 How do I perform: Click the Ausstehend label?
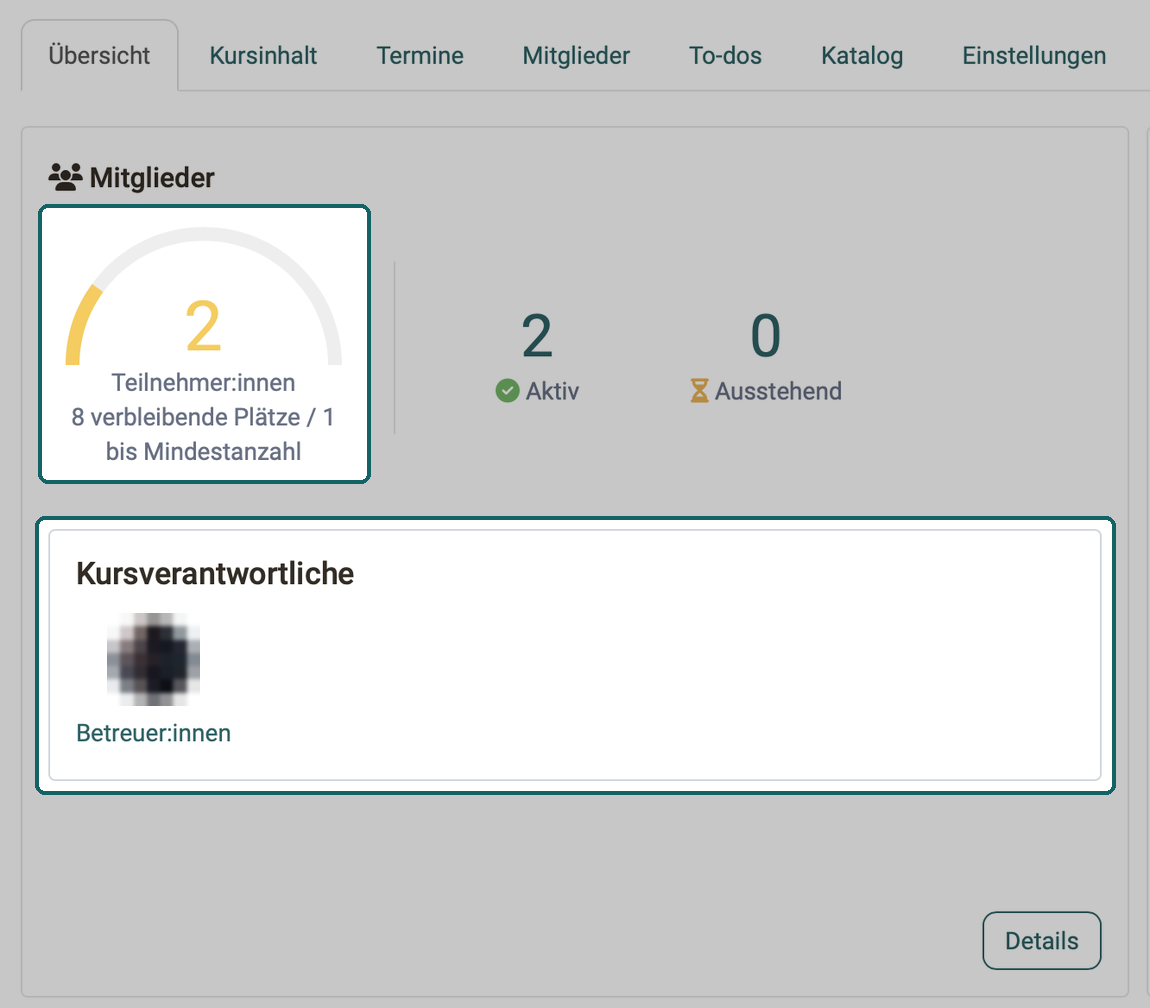tap(778, 391)
